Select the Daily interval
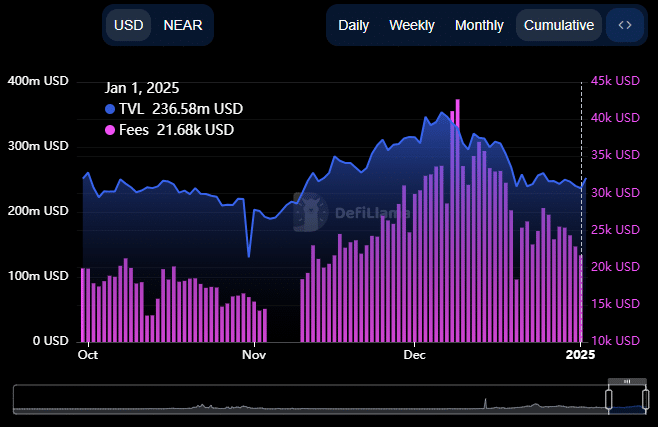This screenshot has height=427, width=658. [354, 25]
